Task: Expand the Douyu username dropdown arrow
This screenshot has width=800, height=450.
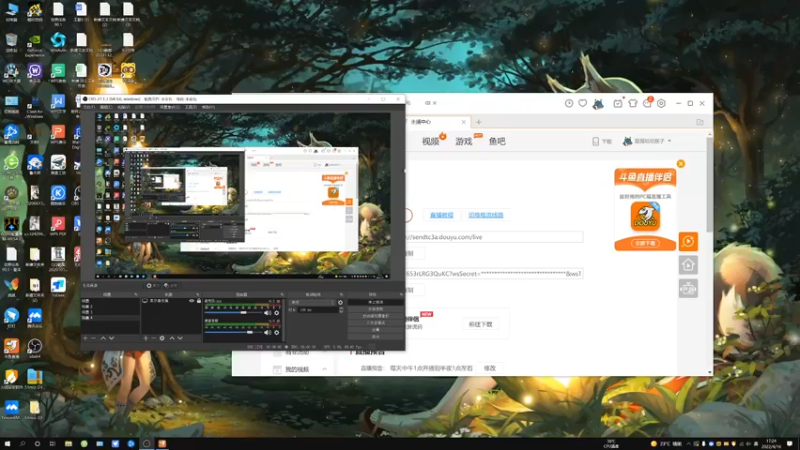Action: 669,141
